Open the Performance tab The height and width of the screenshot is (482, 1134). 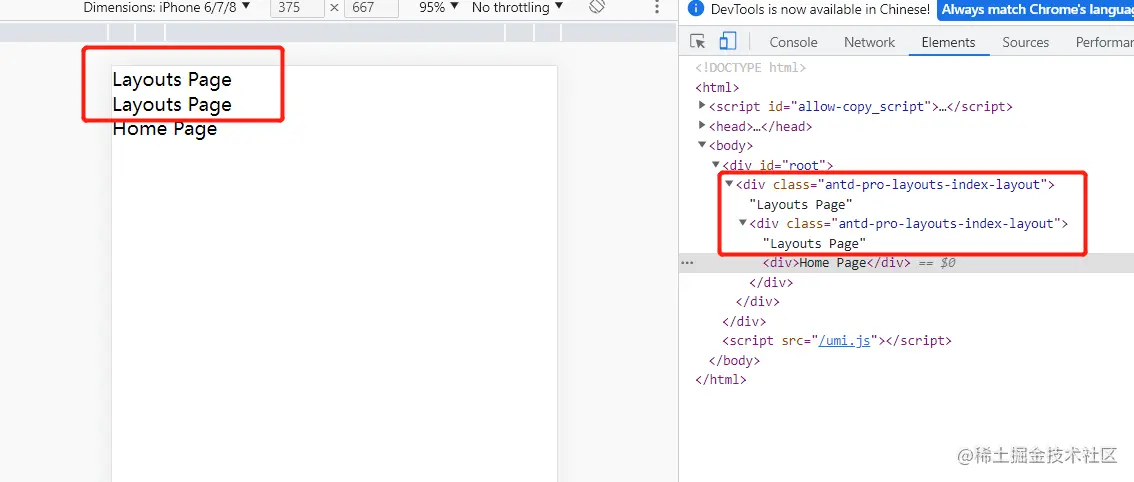pyautogui.click(x=1104, y=42)
